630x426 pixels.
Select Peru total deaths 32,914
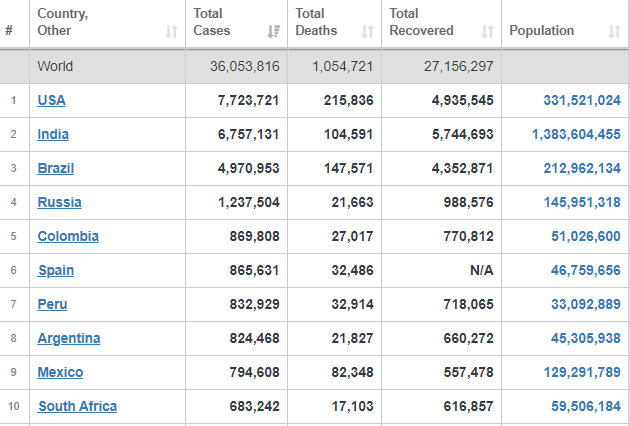[x=352, y=304]
